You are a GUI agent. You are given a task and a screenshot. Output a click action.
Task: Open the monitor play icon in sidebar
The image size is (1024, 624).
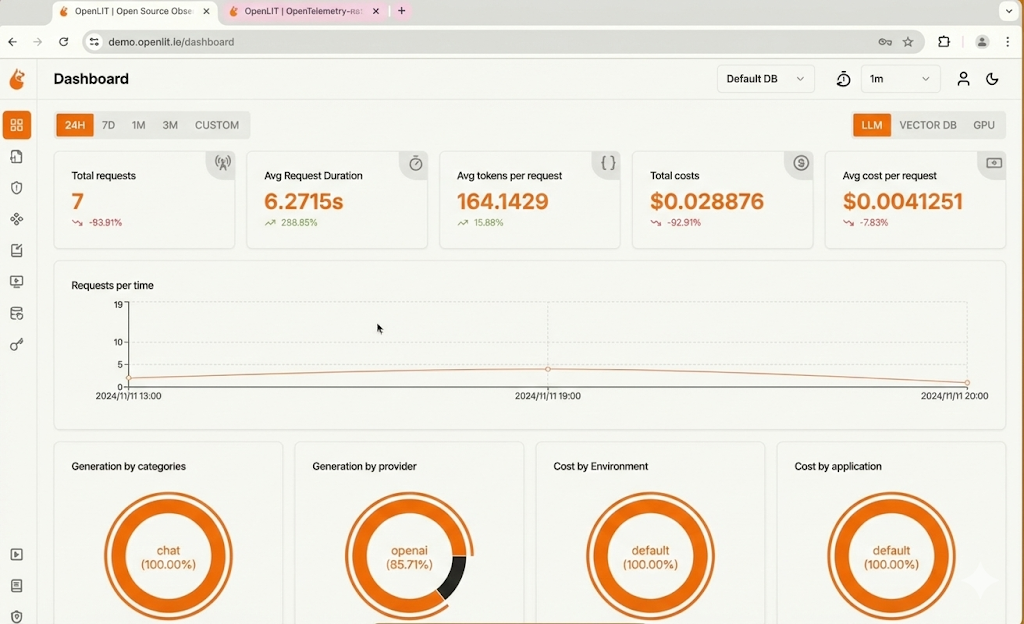coord(17,282)
